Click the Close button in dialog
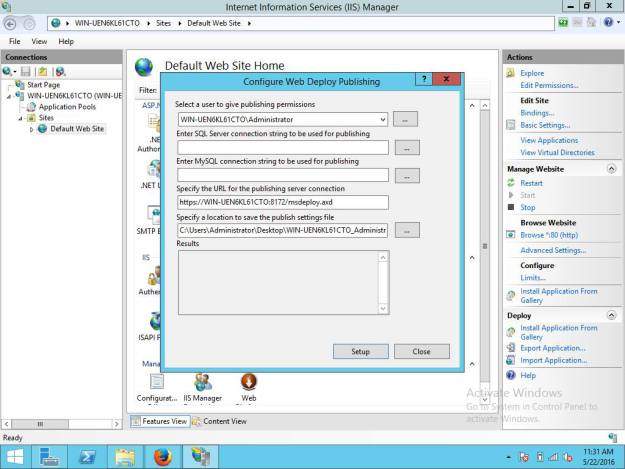The width and height of the screenshot is (625, 469). [x=421, y=351]
